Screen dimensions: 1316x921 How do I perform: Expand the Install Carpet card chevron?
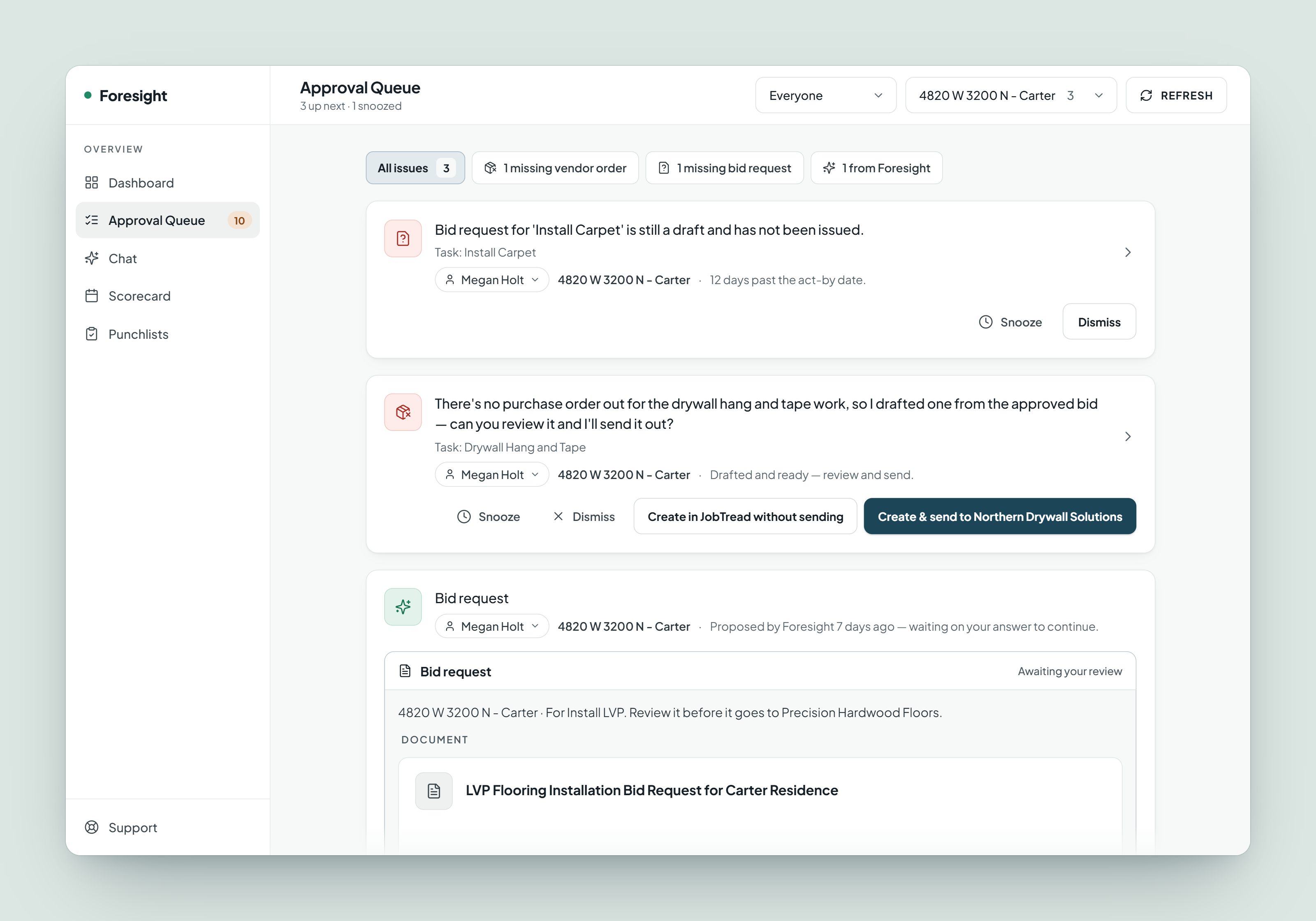[1127, 252]
